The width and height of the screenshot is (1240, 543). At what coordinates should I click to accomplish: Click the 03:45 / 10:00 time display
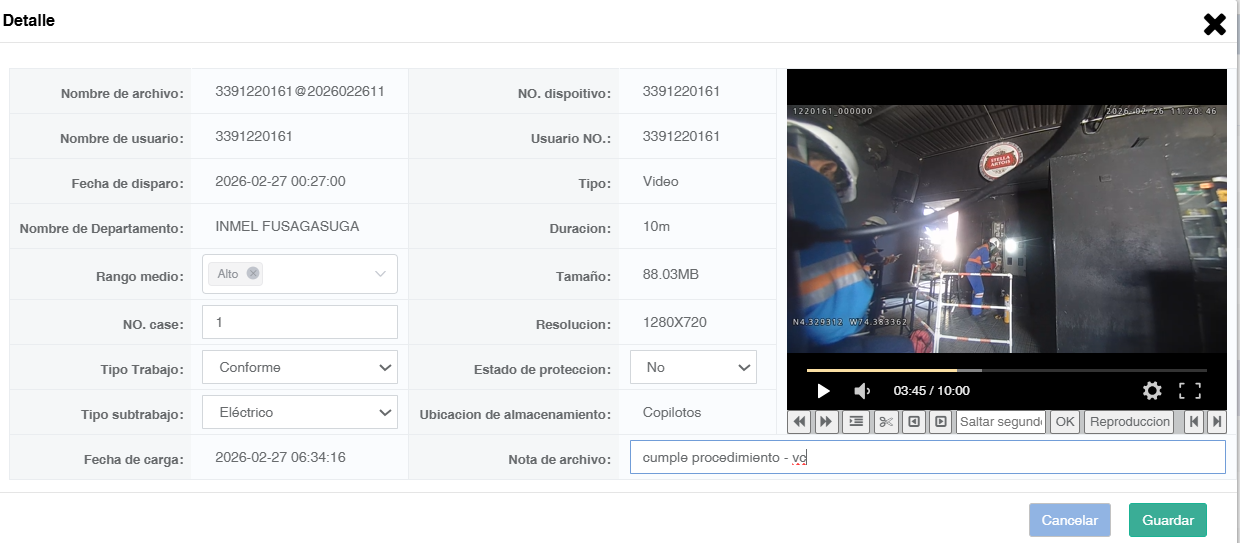(x=931, y=391)
